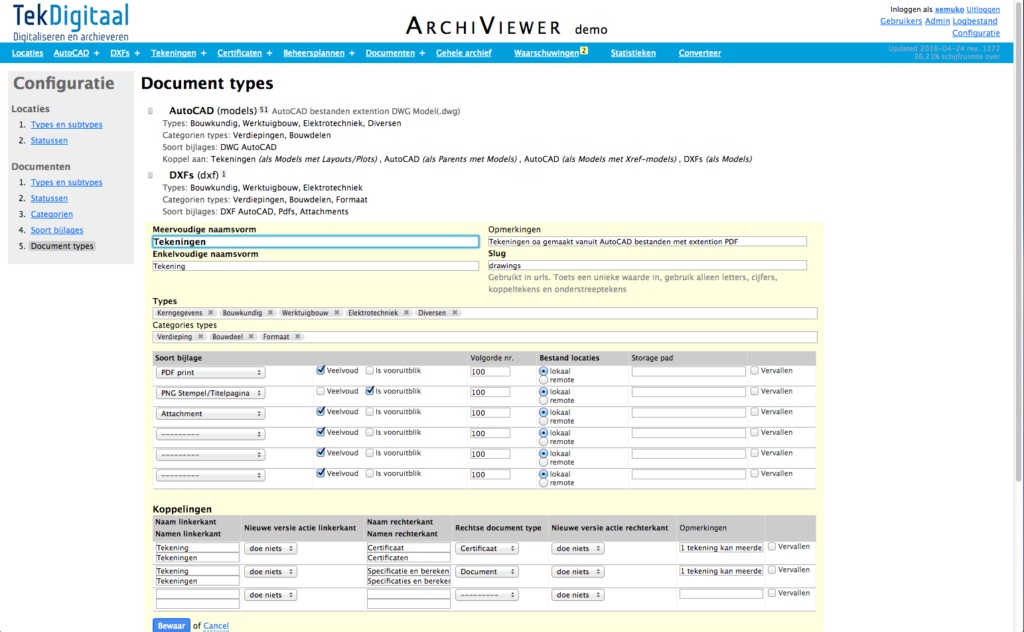The height and width of the screenshot is (632, 1024).
Task: Open the Gehele archief menu item
Action: (x=464, y=53)
